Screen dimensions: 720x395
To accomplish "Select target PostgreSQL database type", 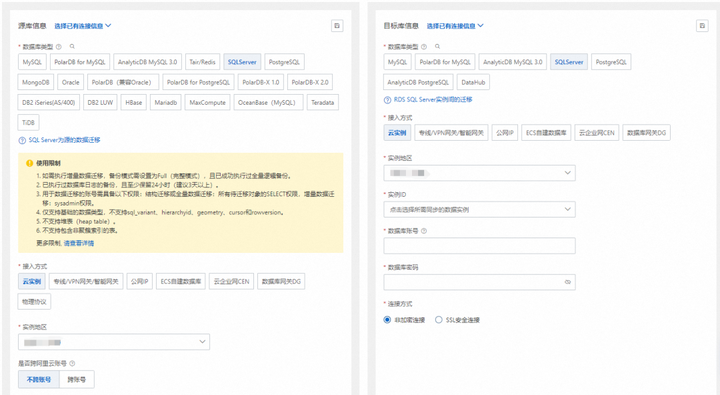I will (x=611, y=62).
